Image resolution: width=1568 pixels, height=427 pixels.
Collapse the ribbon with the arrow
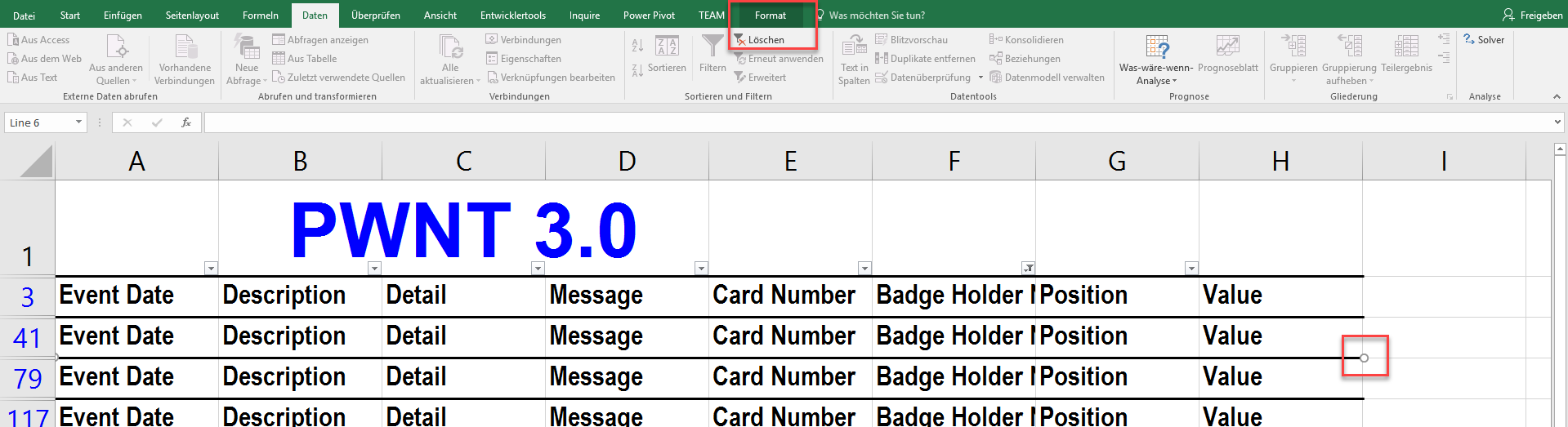[1557, 96]
